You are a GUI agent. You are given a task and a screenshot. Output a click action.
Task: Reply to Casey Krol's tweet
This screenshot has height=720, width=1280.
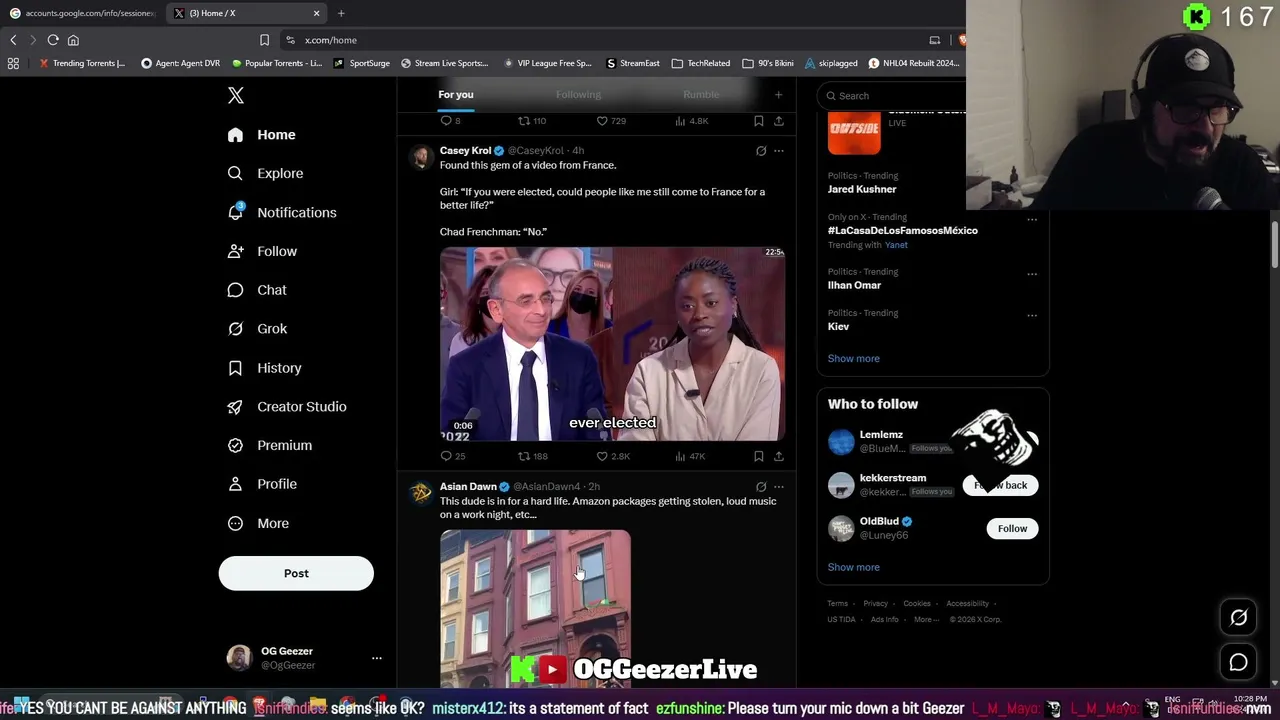click(x=453, y=456)
